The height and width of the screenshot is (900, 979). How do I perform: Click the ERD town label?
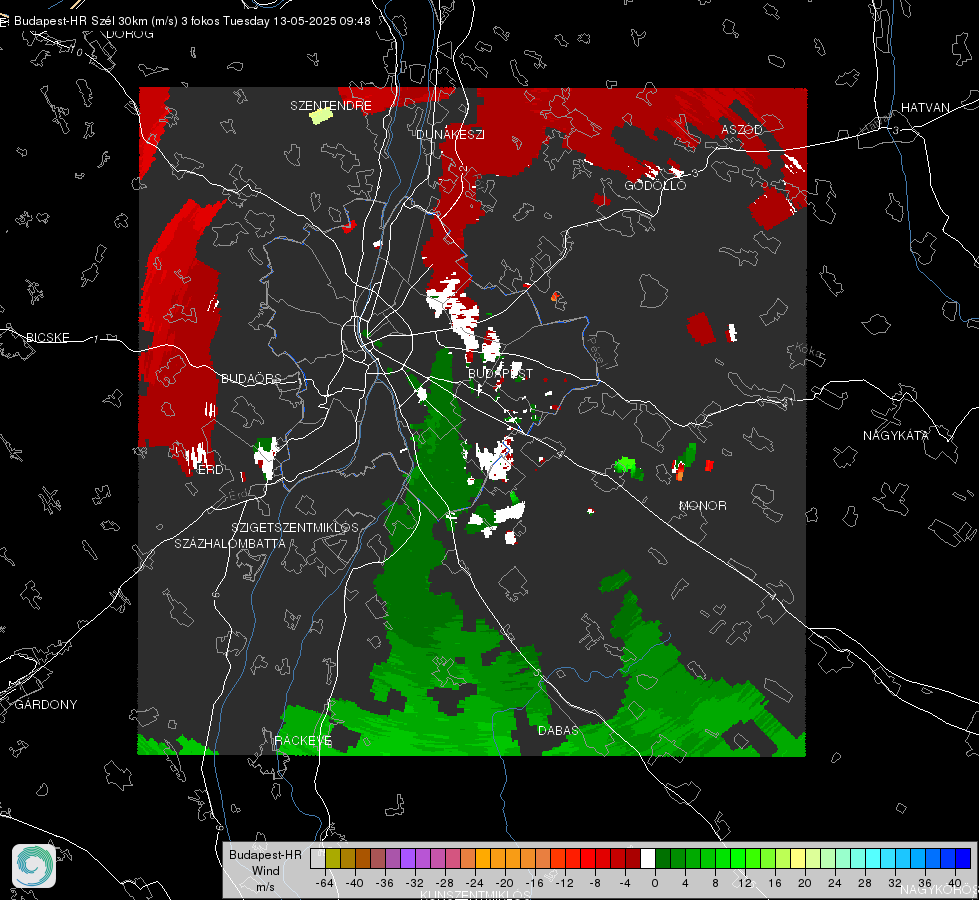tap(210, 470)
